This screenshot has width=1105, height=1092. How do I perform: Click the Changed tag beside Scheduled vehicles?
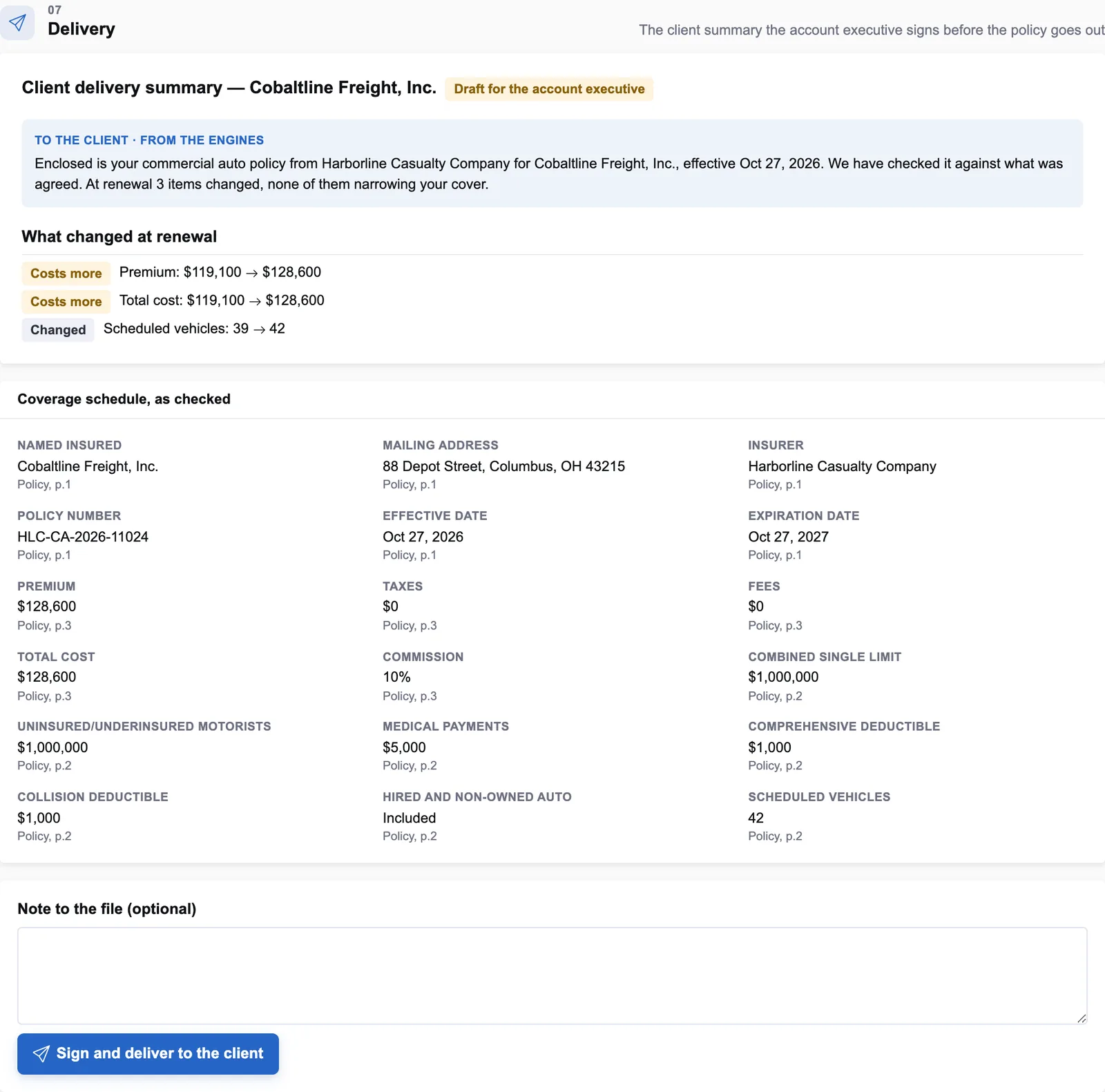[x=58, y=330]
